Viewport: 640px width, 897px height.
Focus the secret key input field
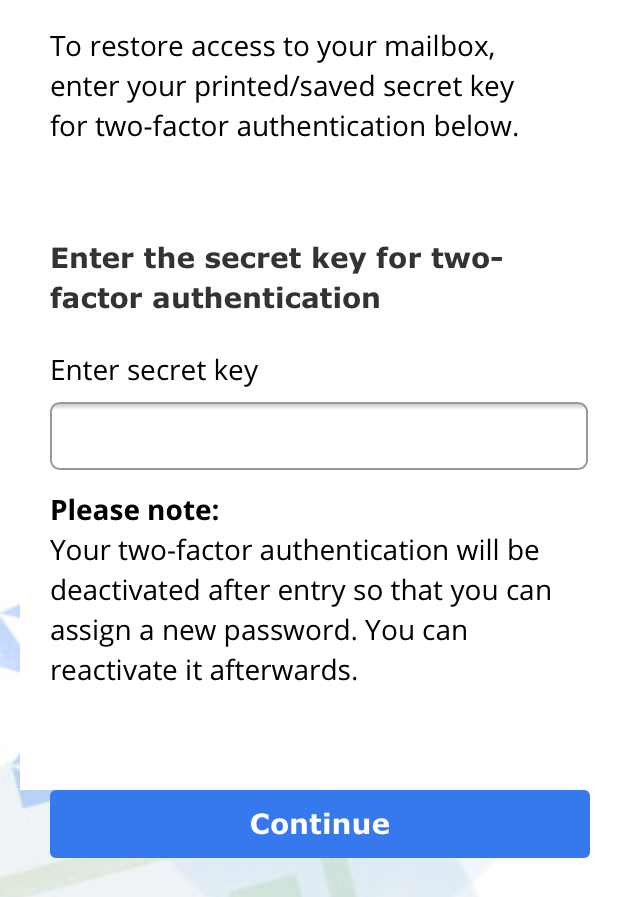319,436
